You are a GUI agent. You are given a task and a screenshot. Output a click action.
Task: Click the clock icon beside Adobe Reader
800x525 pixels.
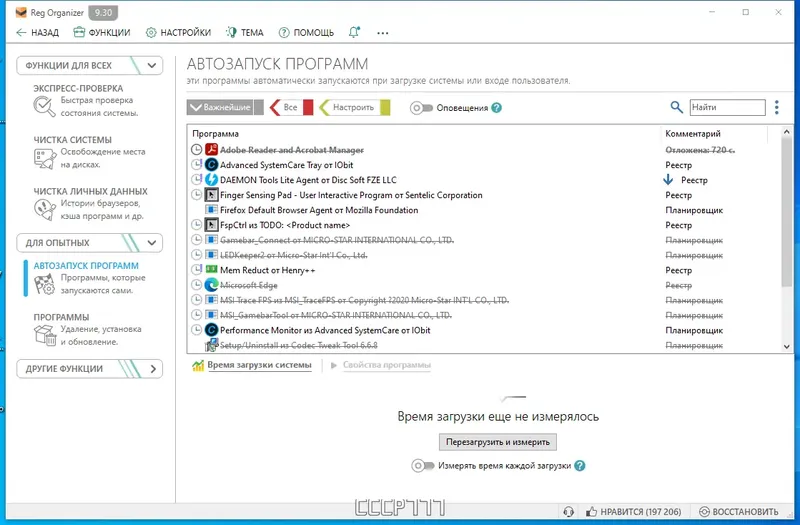(x=196, y=149)
